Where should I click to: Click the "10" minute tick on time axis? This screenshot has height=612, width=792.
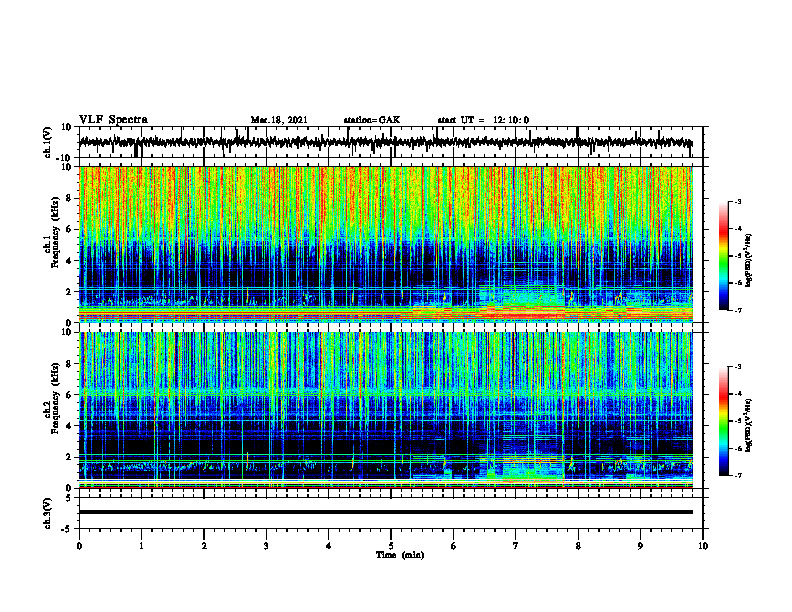coord(703,546)
